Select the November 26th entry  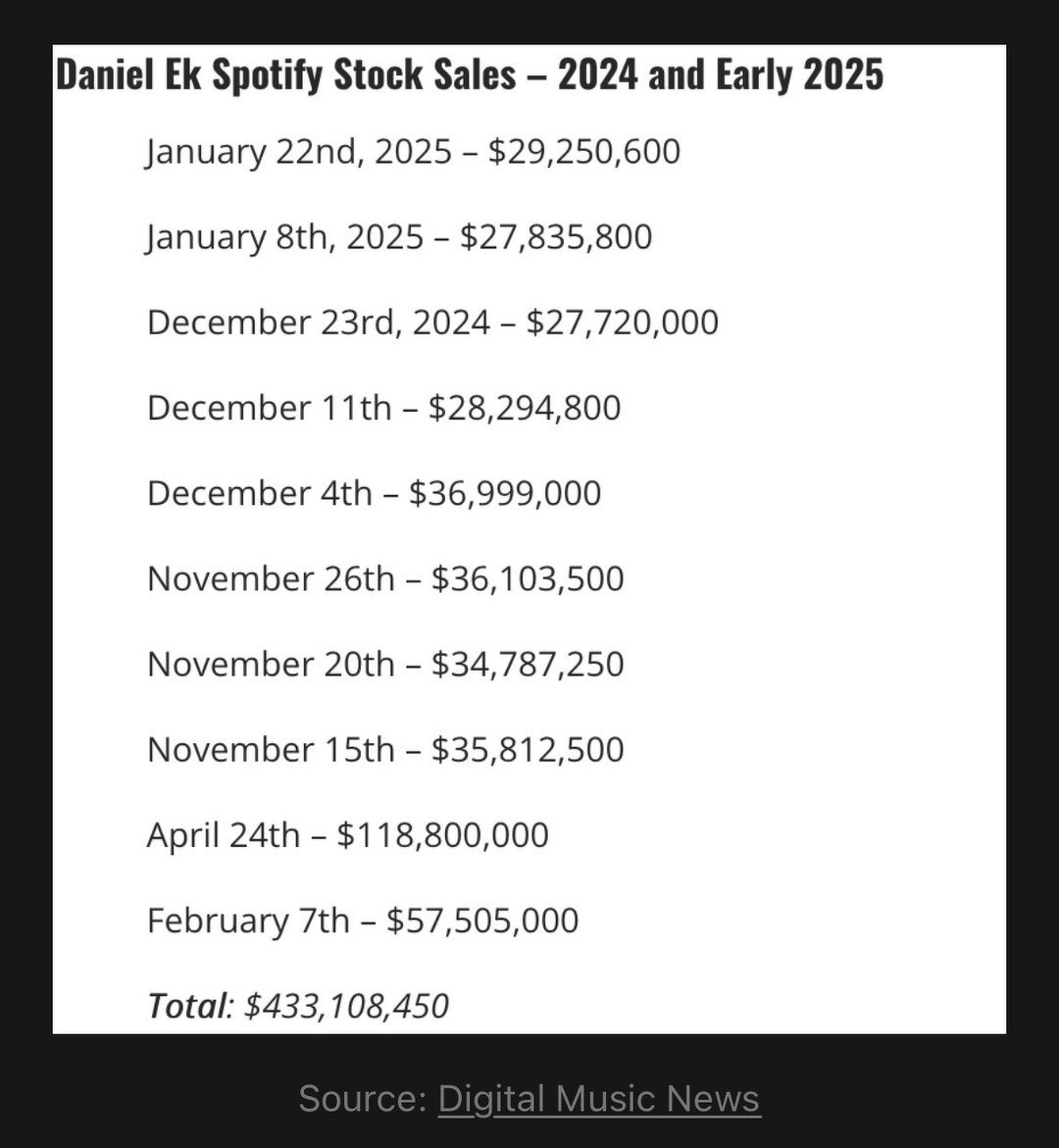coord(384,578)
